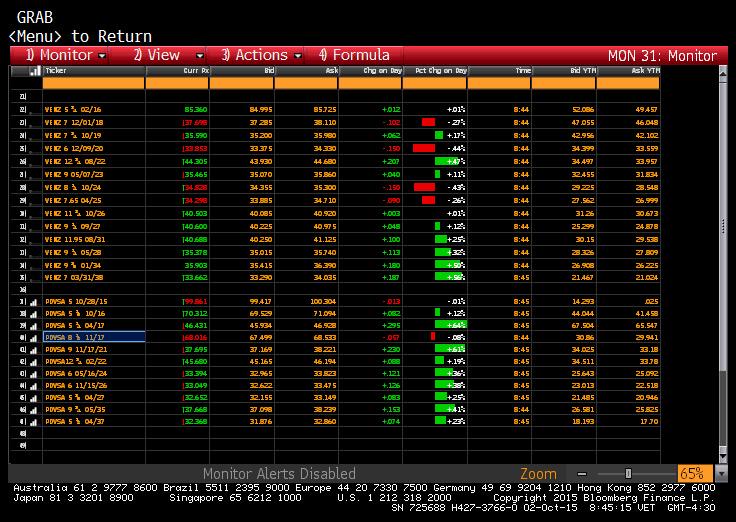Click the MON 31: Monitor title
The height and width of the screenshot is (522, 736).
click(x=662, y=56)
